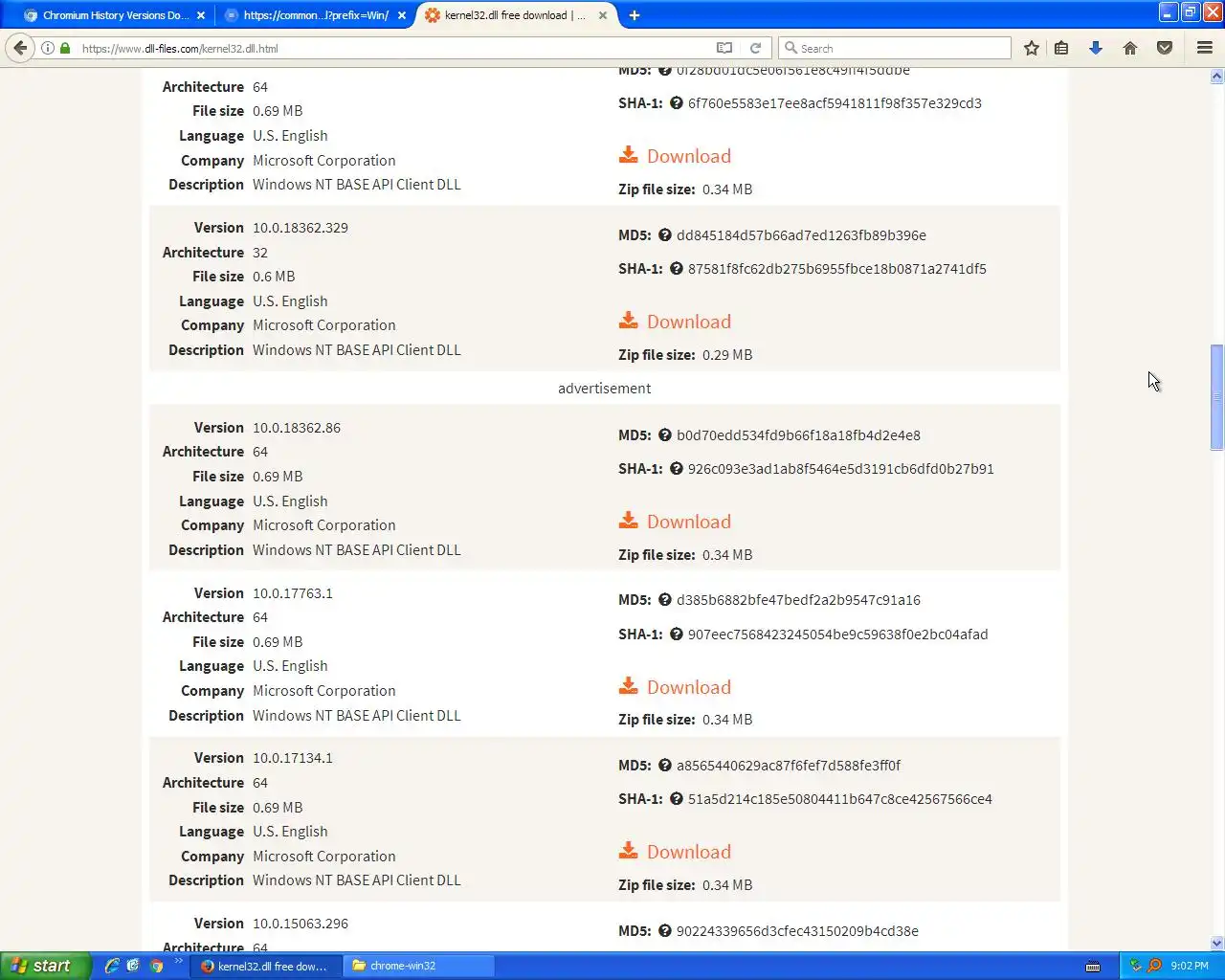The height and width of the screenshot is (980, 1225).
Task: Reload the current page
Action: 755,48
